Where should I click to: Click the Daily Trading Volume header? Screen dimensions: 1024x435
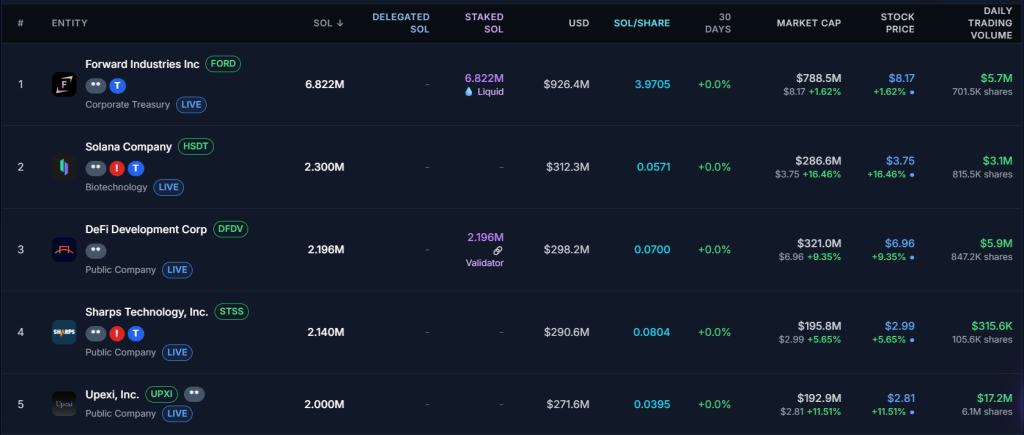(988, 23)
